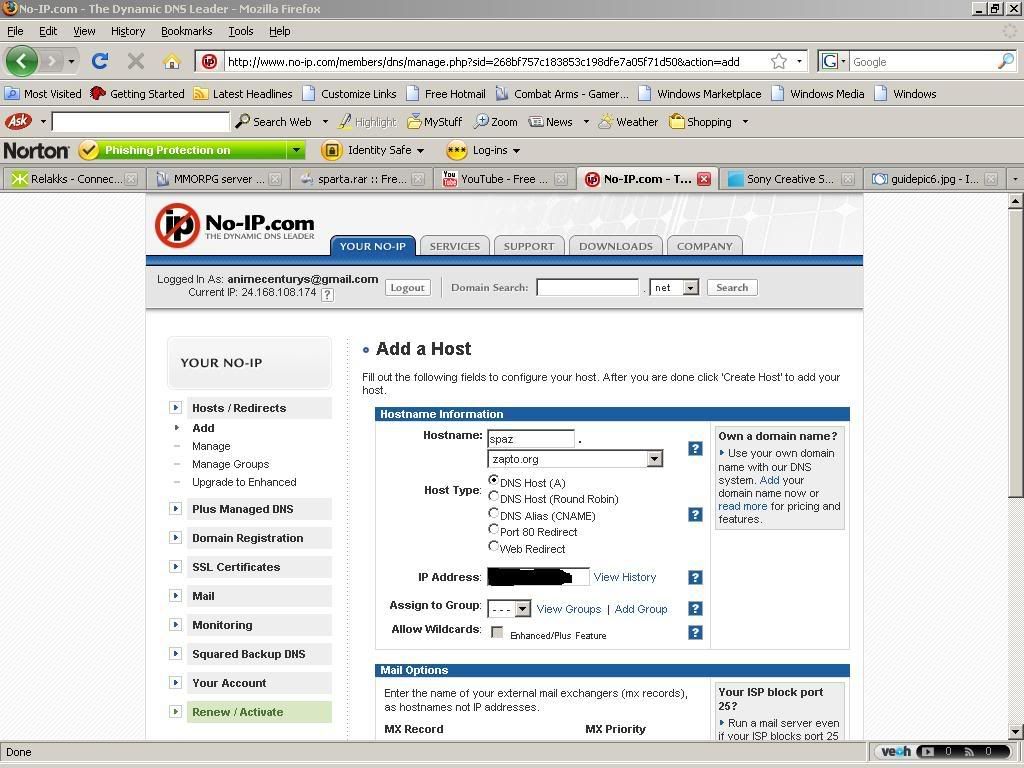Click the help icon beside Allow Wildcards
Image resolution: width=1024 pixels, height=768 pixels.
click(696, 632)
